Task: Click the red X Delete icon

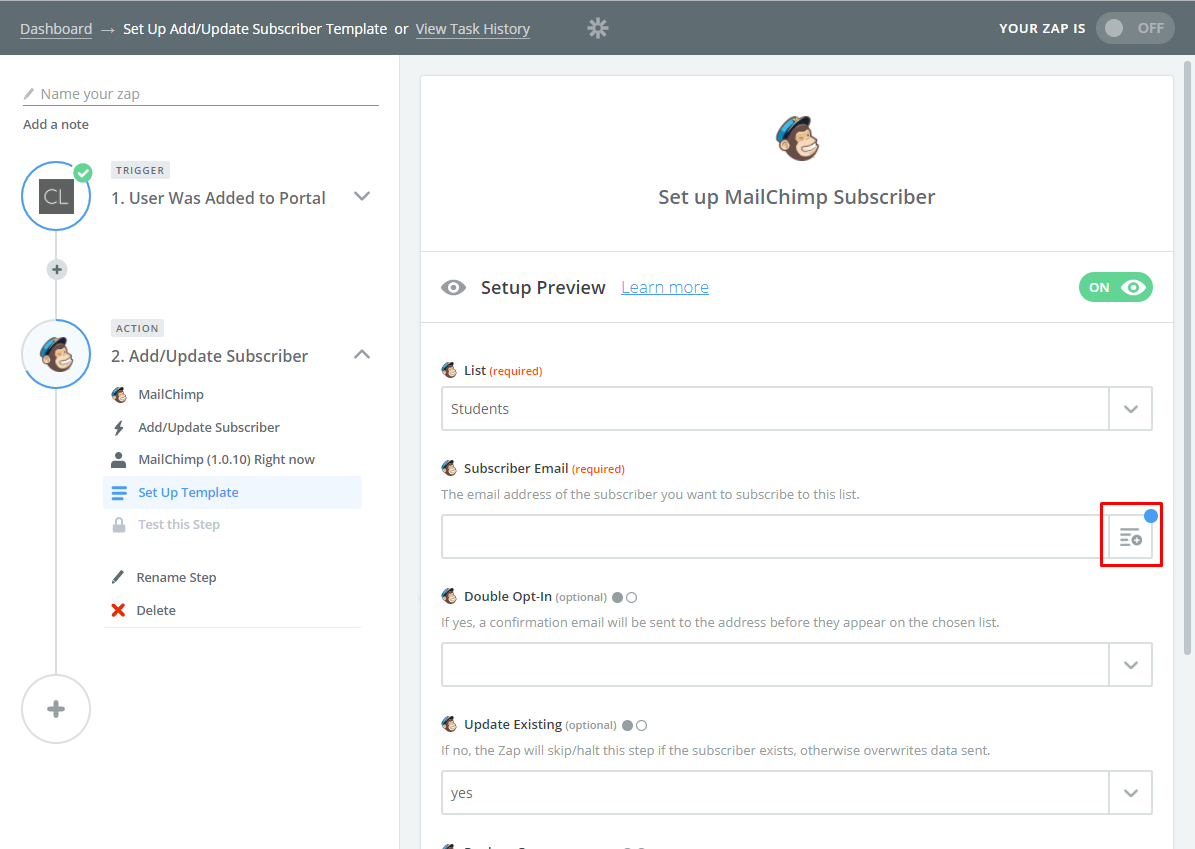Action: click(x=118, y=610)
